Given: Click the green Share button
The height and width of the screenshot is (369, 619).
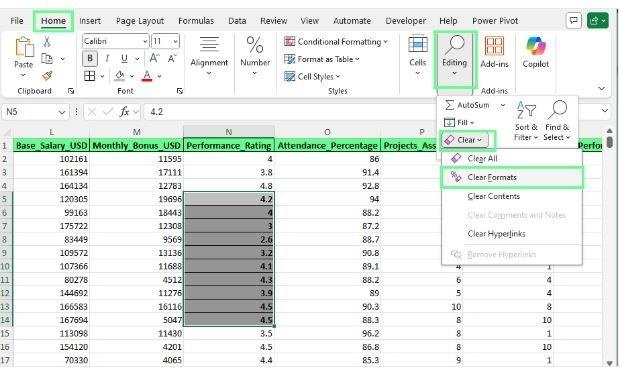Looking at the screenshot, I should pyautogui.click(x=598, y=20).
